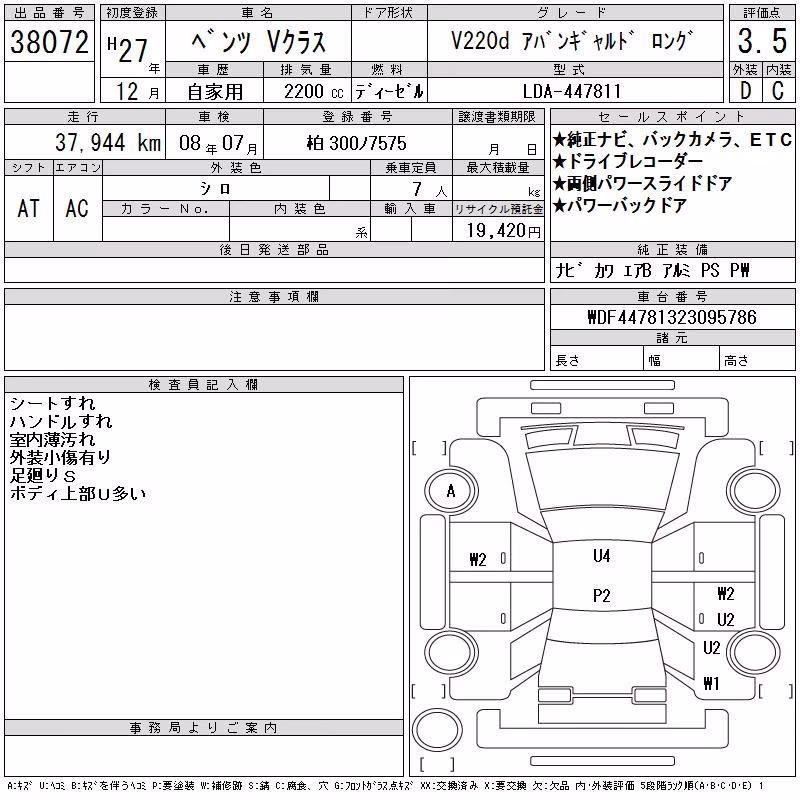Click the 幅 width field

pos(681,360)
